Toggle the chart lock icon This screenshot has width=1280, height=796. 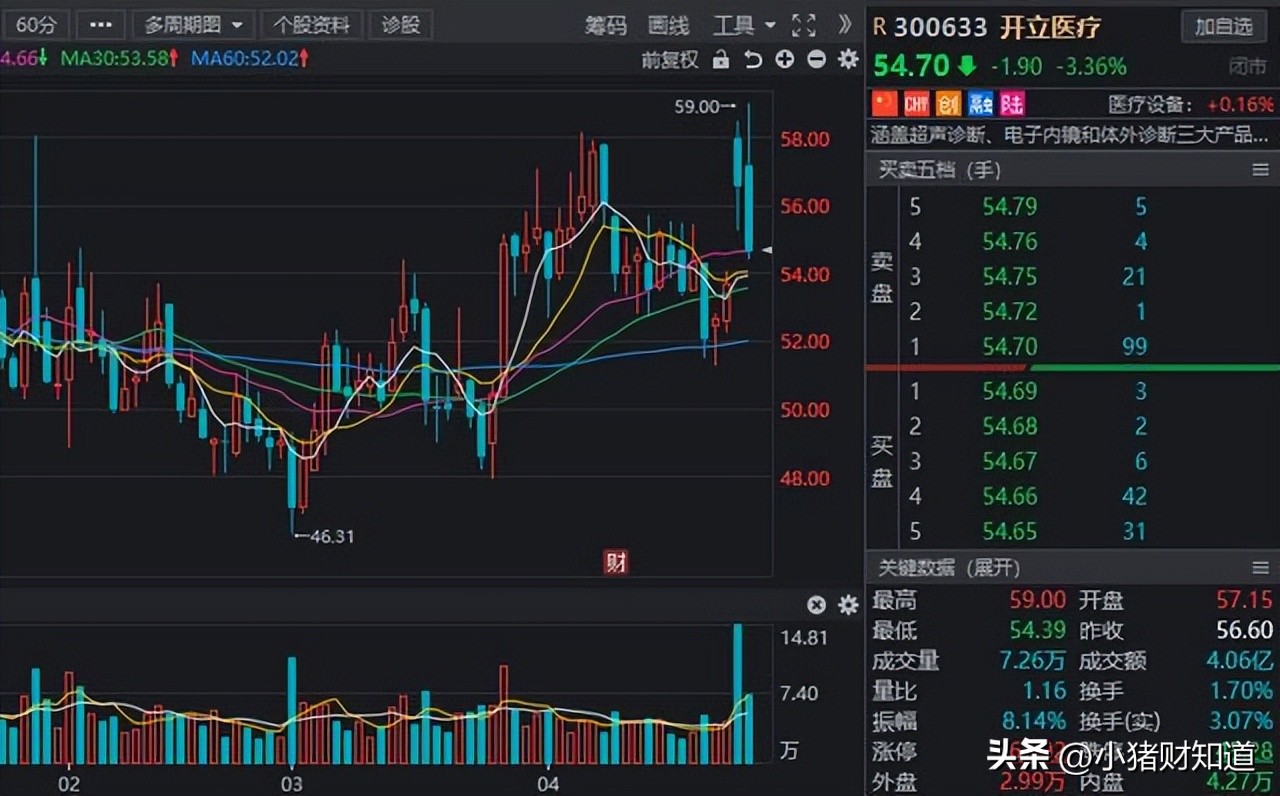point(722,60)
